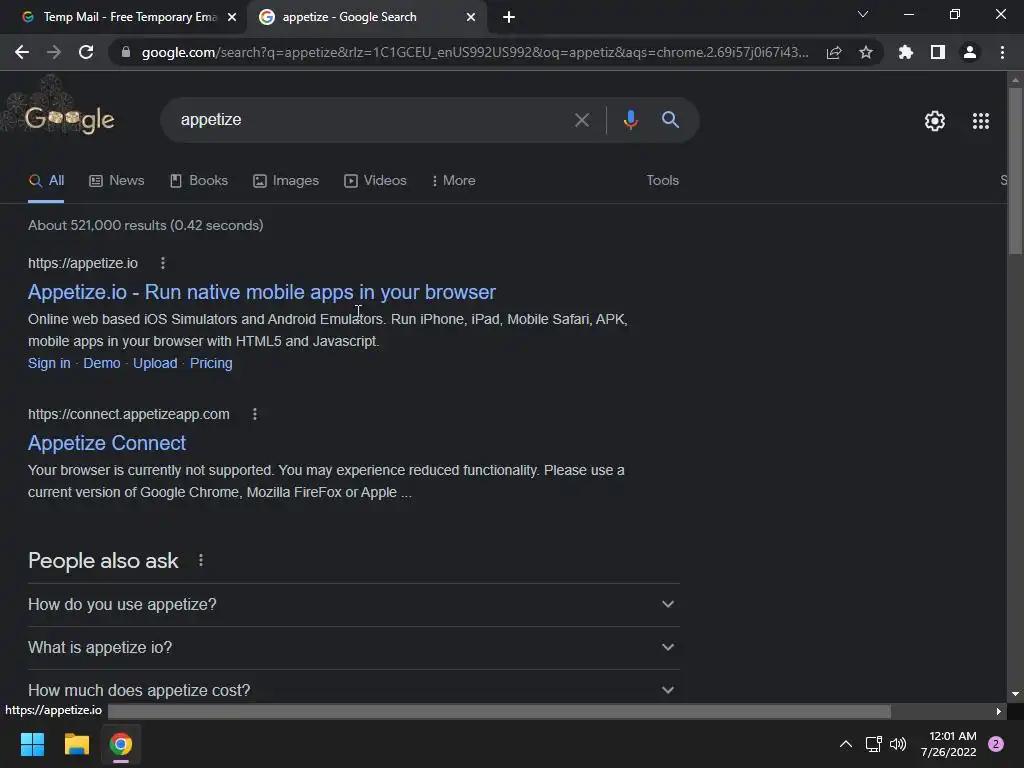
Task: Clear the search box with the X
Action: tap(582, 120)
